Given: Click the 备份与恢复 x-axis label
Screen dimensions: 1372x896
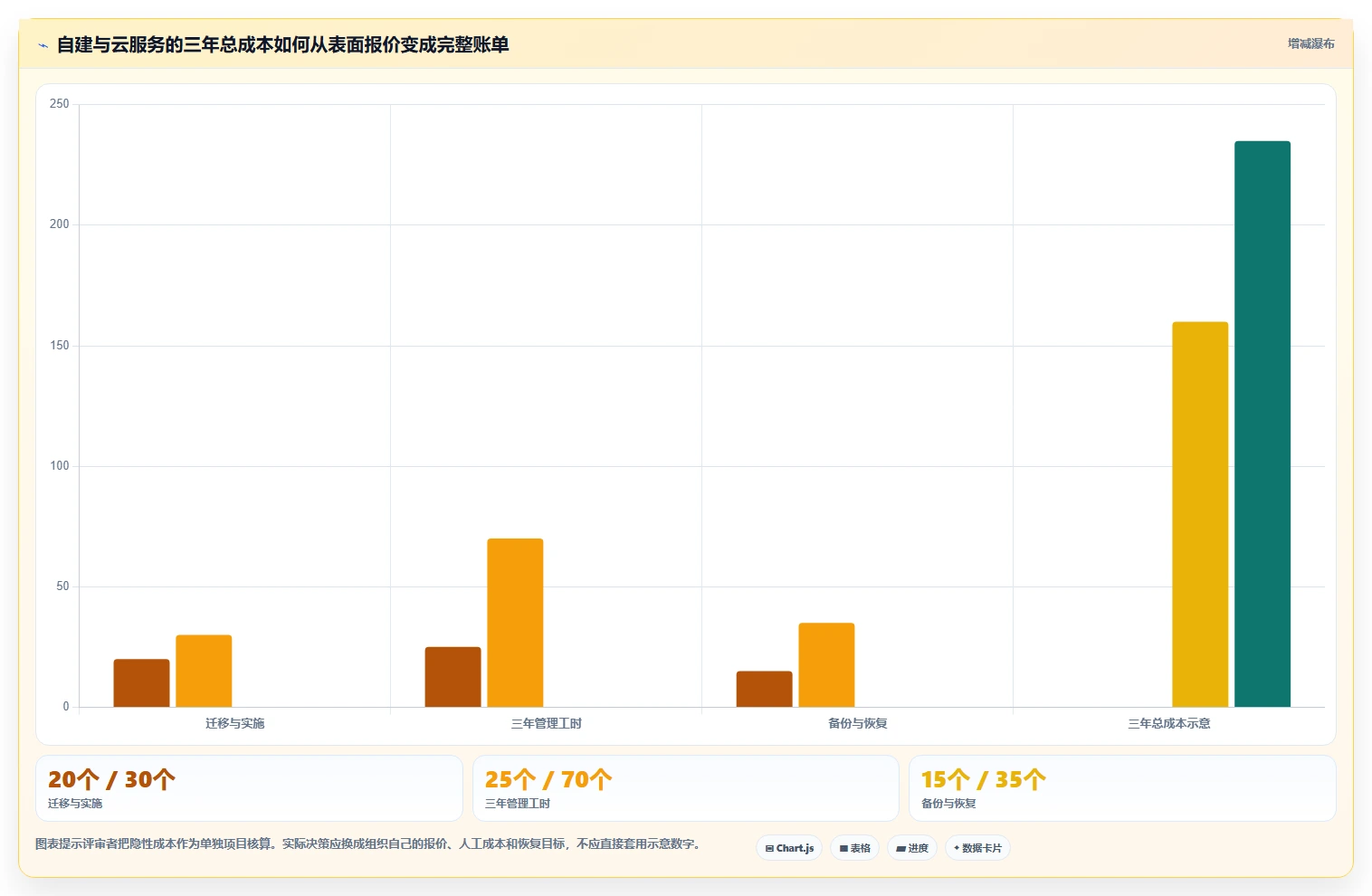Looking at the screenshot, I should click(857, 723).
